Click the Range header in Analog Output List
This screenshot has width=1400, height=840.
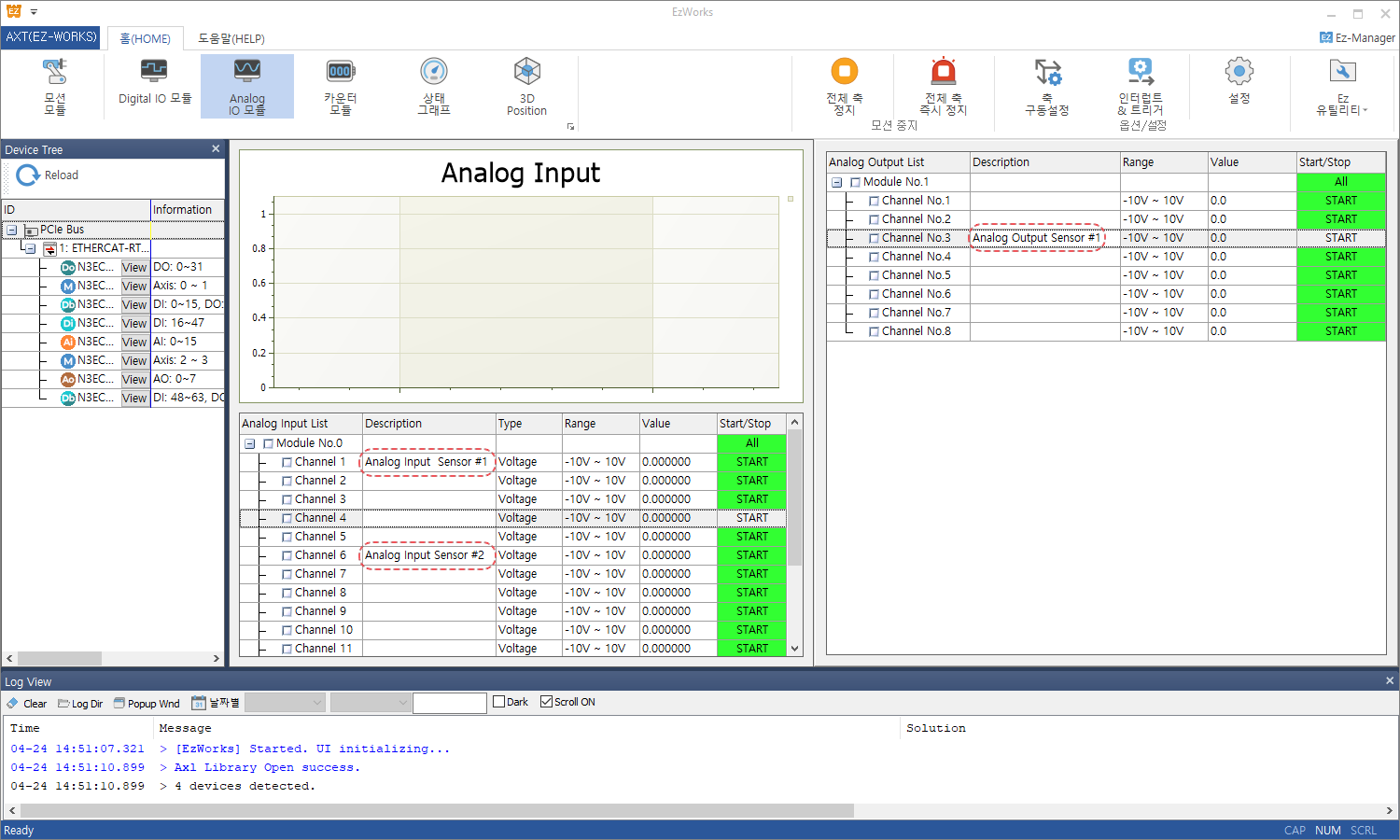coord(1164,162)
